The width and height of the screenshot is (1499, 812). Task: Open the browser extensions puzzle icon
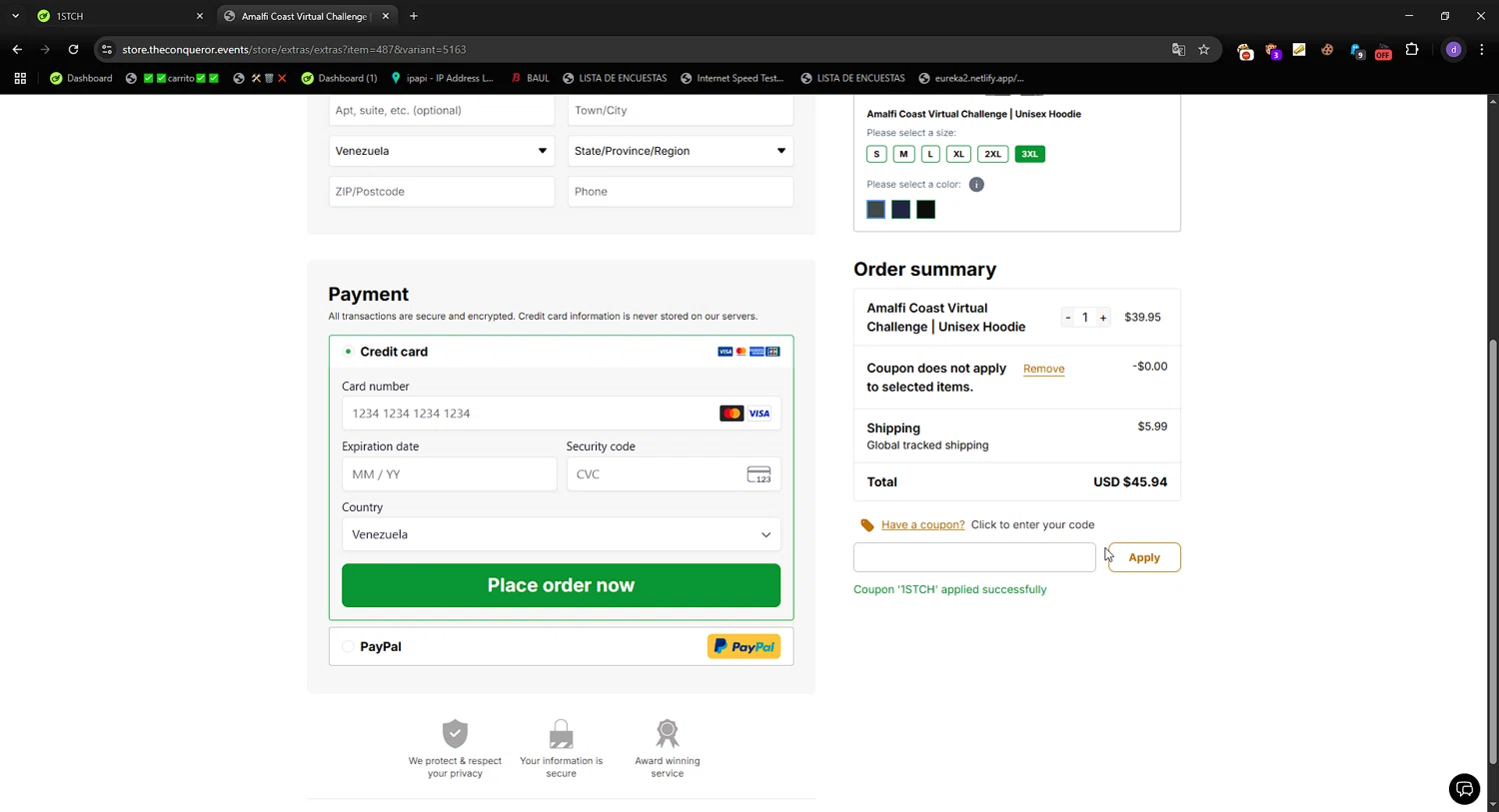1412,49
